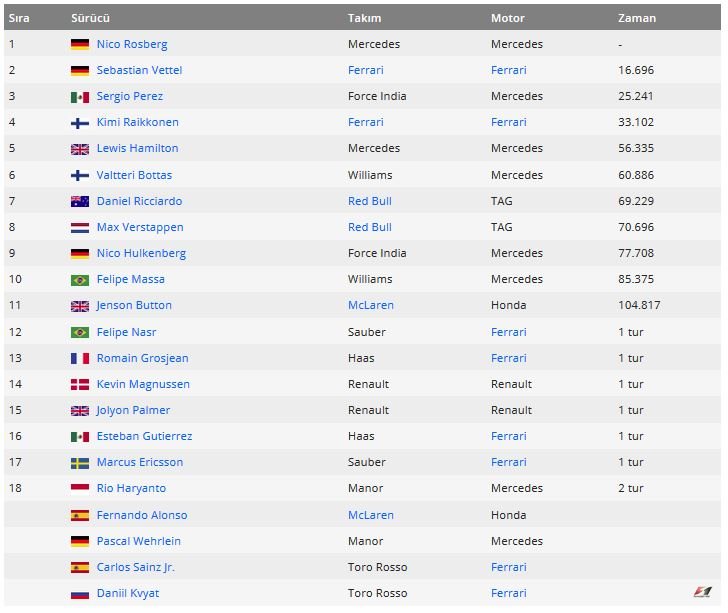728x613 pixels.
Task: Click the German flag beside Nico Rosberg
Action: coord(80,45)
